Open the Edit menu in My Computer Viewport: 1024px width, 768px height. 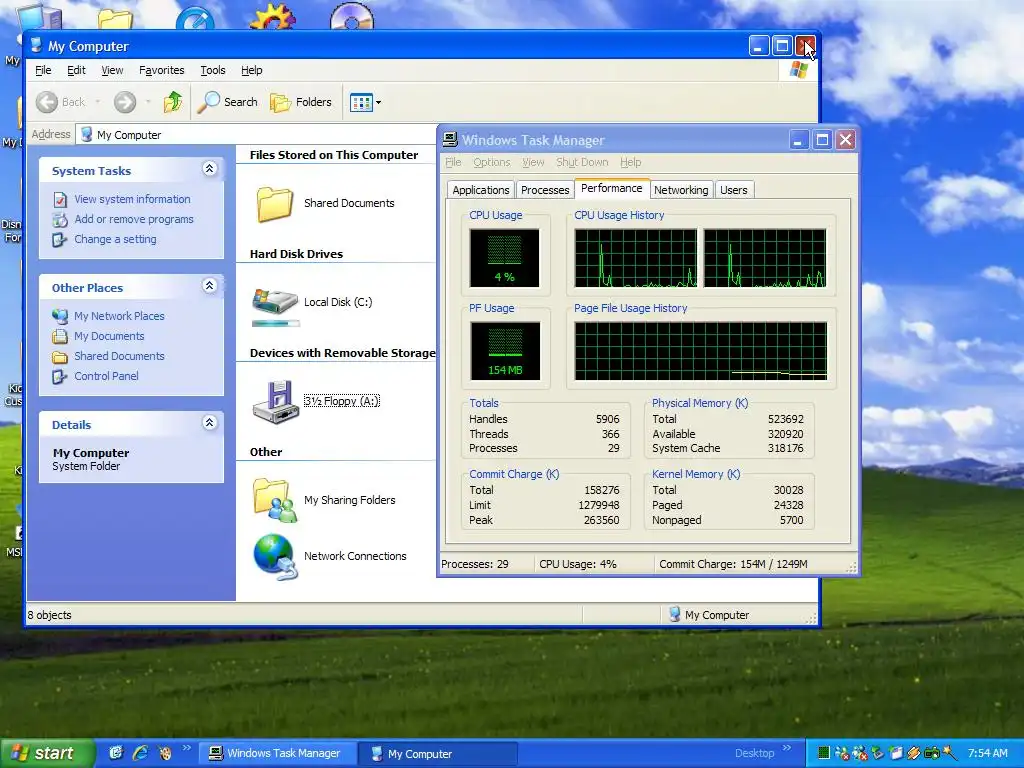click(76, 70)
